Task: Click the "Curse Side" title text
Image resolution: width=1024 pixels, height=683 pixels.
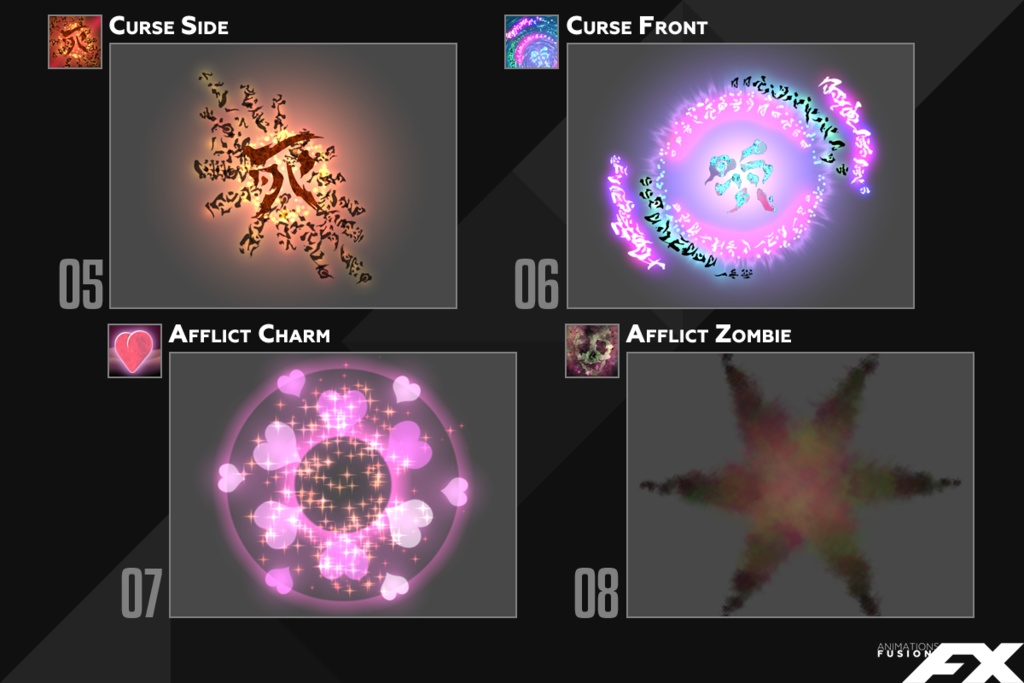Action: [168, 26]
